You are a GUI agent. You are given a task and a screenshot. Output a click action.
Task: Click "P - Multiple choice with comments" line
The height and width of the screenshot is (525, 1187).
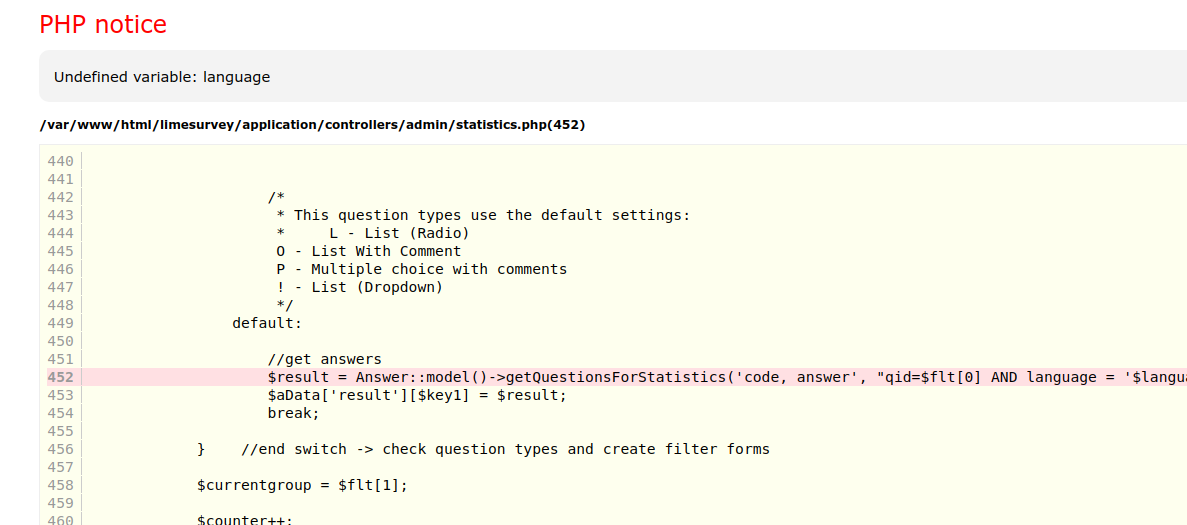421,269
